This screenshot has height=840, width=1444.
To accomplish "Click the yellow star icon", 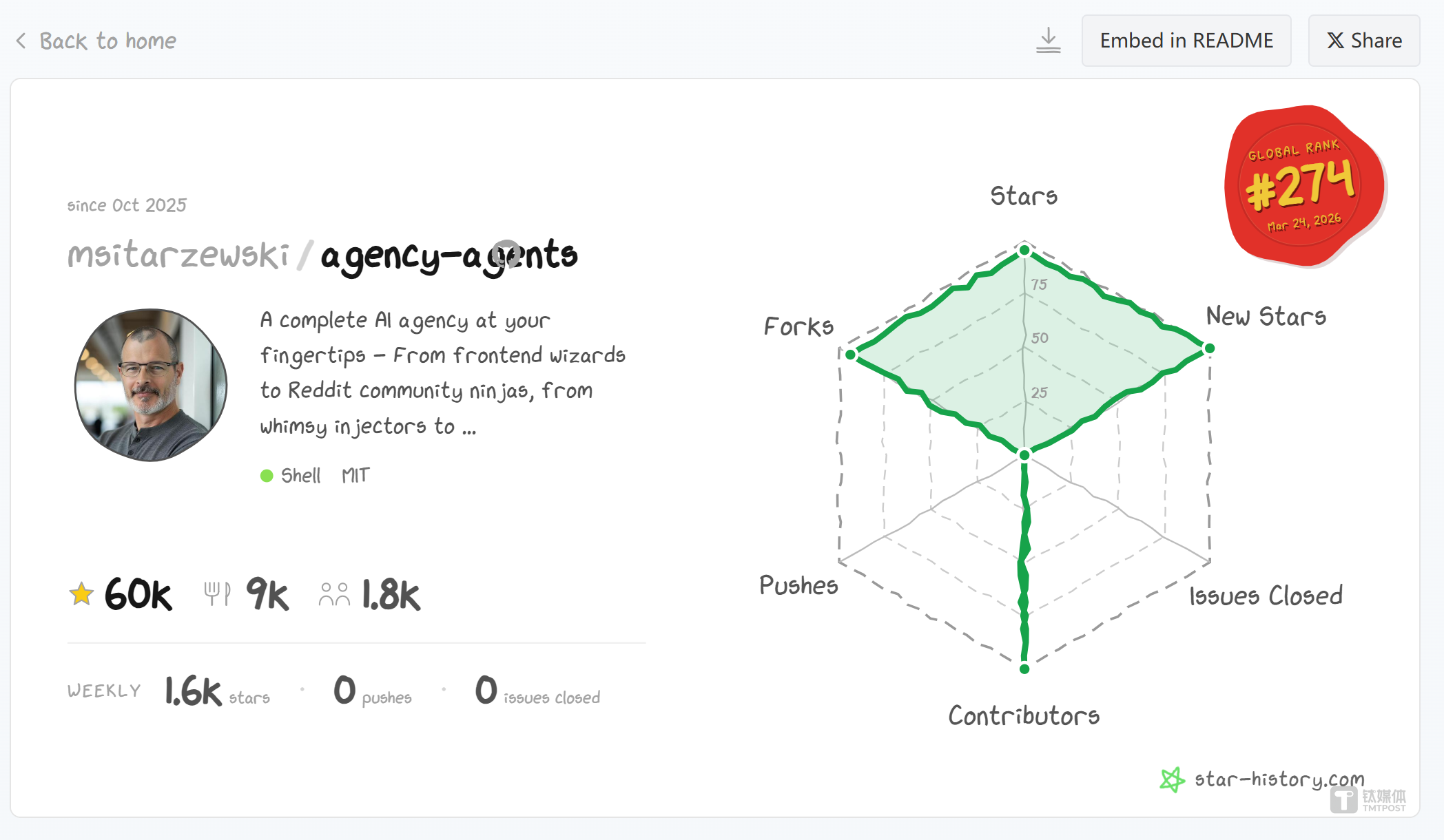I will (x=81, y=594).
